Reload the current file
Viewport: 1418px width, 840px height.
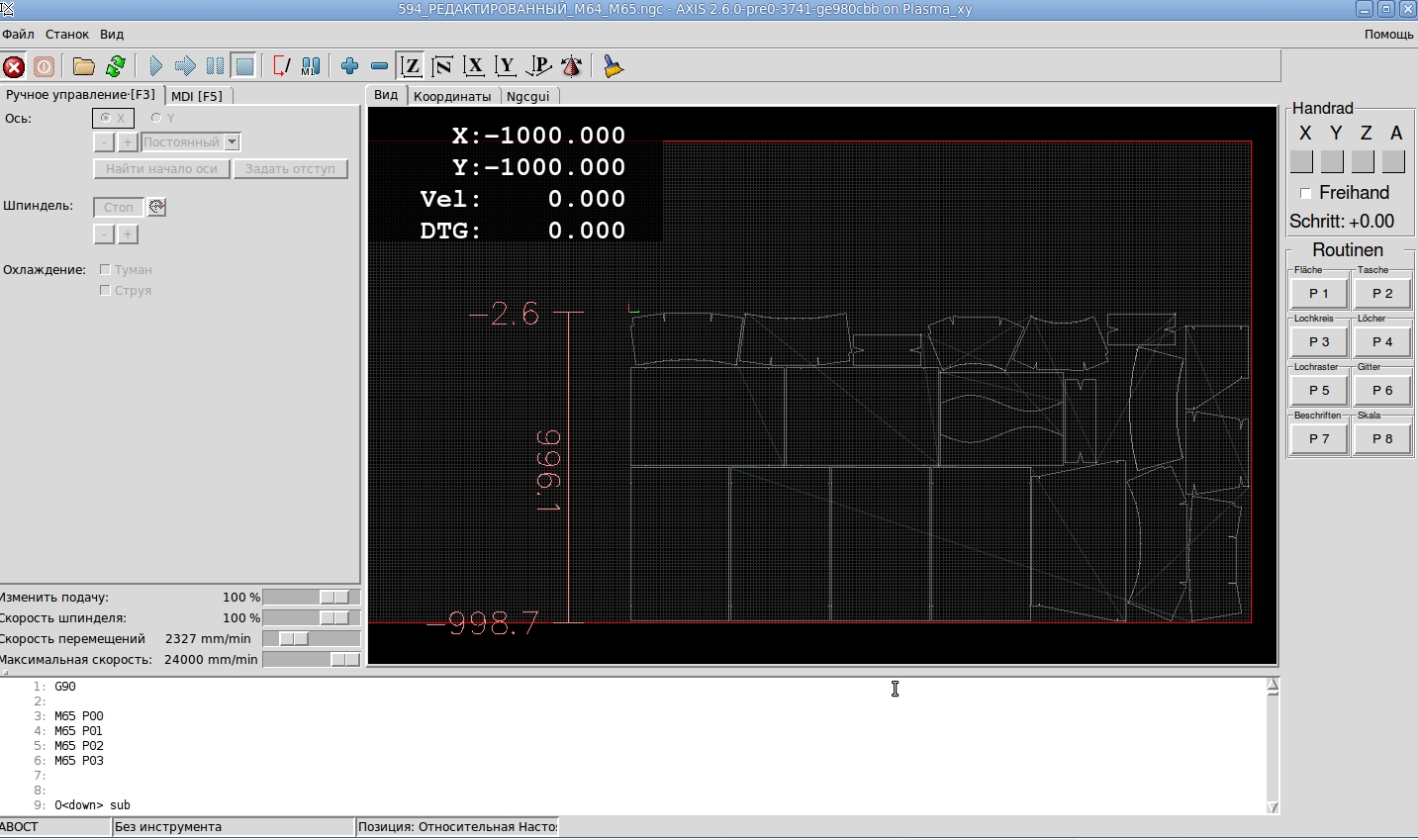116,66
